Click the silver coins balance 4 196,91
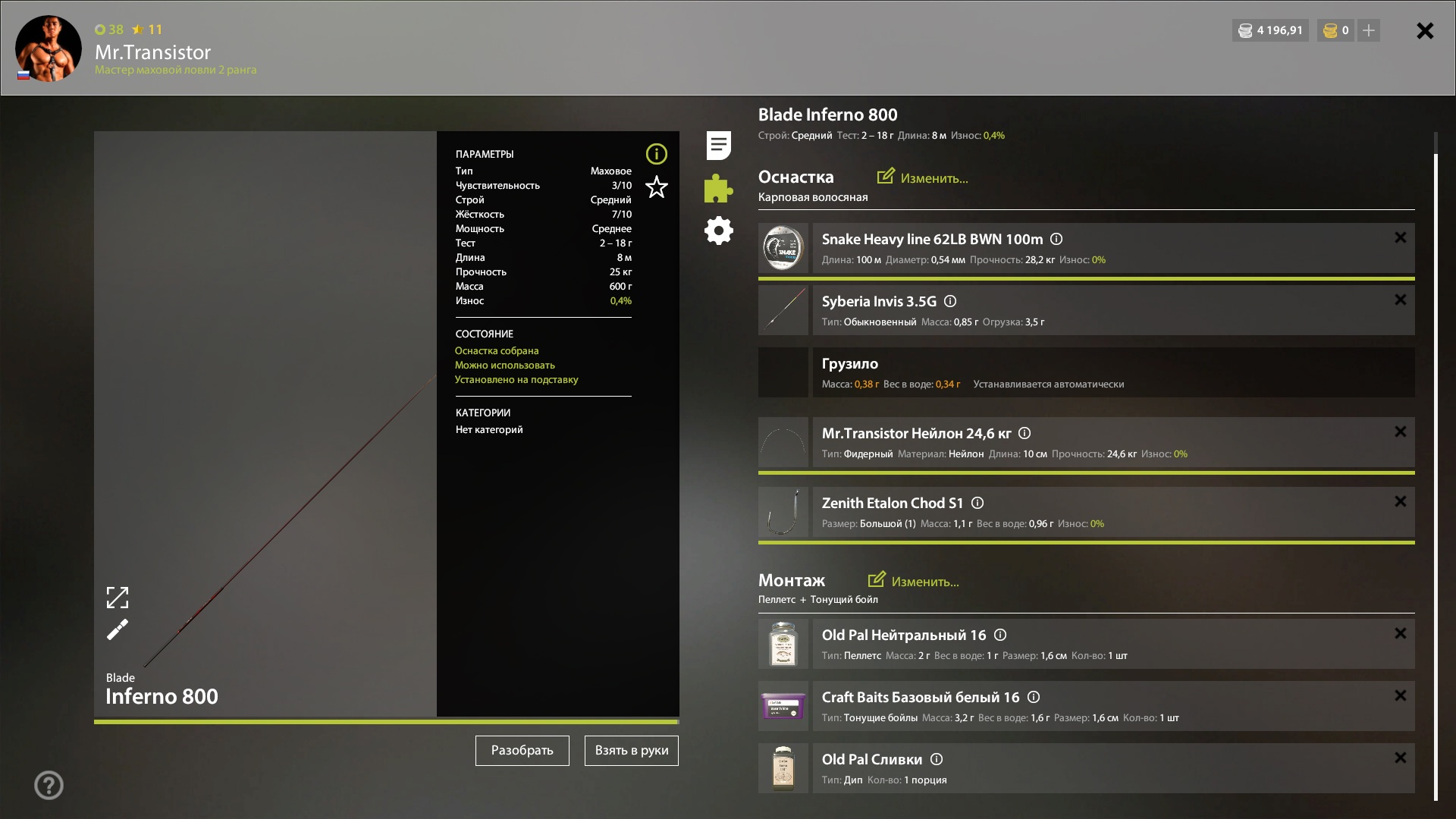The height and width of the screenshot is (819, 1456). pyautogui.click(x=1270, y=30)
